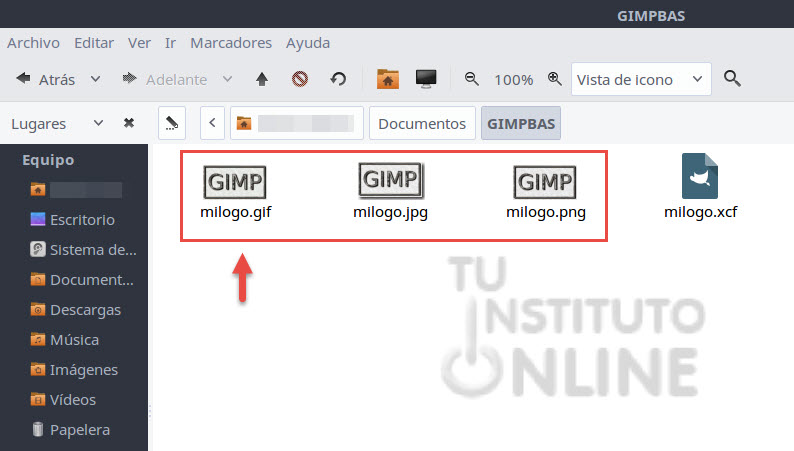Open Escritorio in the sidebar
Viewport: 794px width, 451px height.
point(72,220)
